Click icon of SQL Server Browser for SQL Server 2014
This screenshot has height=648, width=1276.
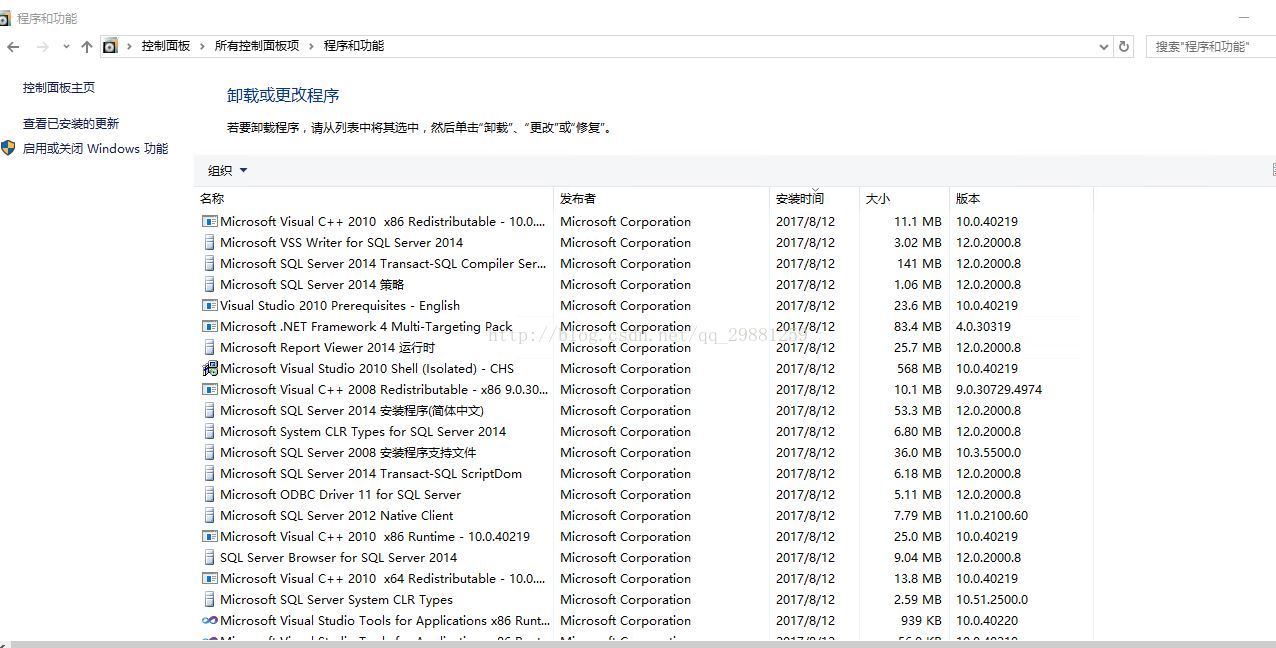[210, 558]
